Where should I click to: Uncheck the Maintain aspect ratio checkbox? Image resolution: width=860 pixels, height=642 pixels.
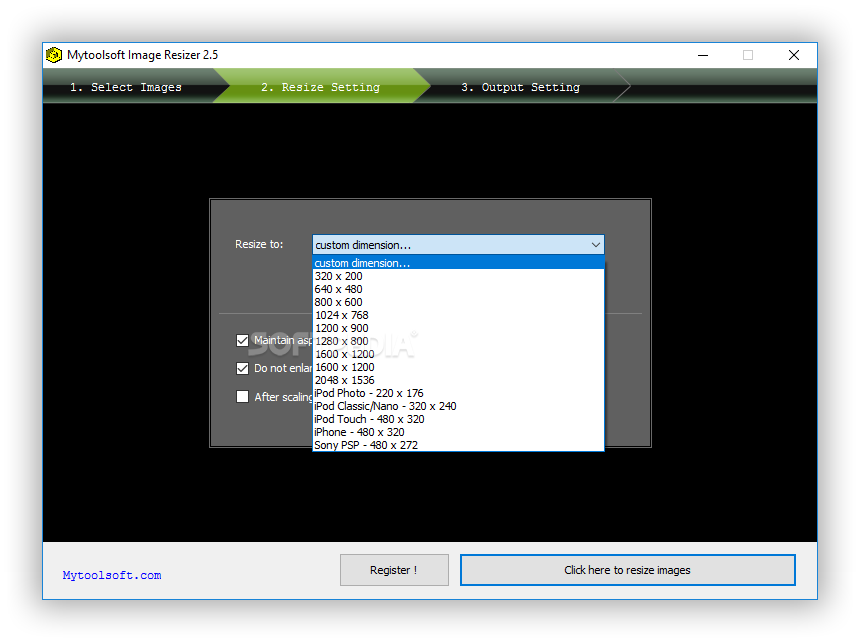(242, 340)
